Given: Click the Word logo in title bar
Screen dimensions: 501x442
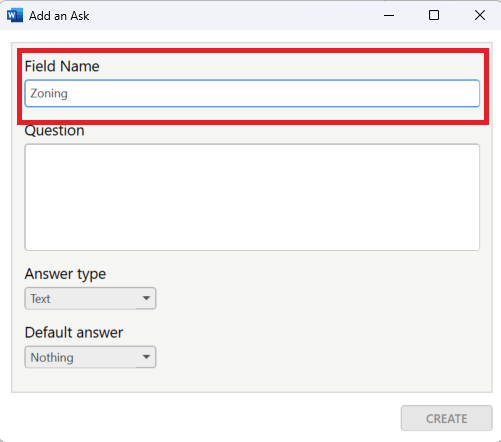Looking at the screenshot, I should pyautogui.click(x=15, y=15).
